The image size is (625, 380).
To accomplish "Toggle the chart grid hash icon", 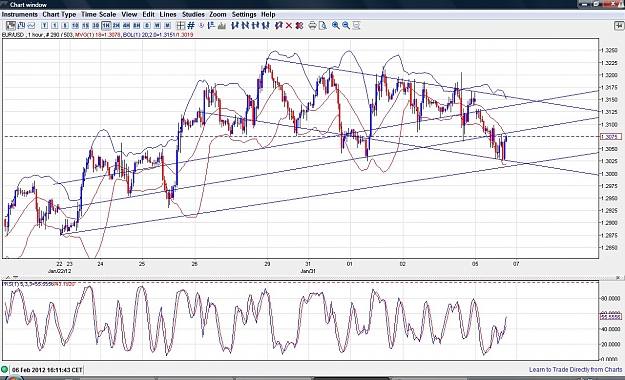I will tap(191, 26).
